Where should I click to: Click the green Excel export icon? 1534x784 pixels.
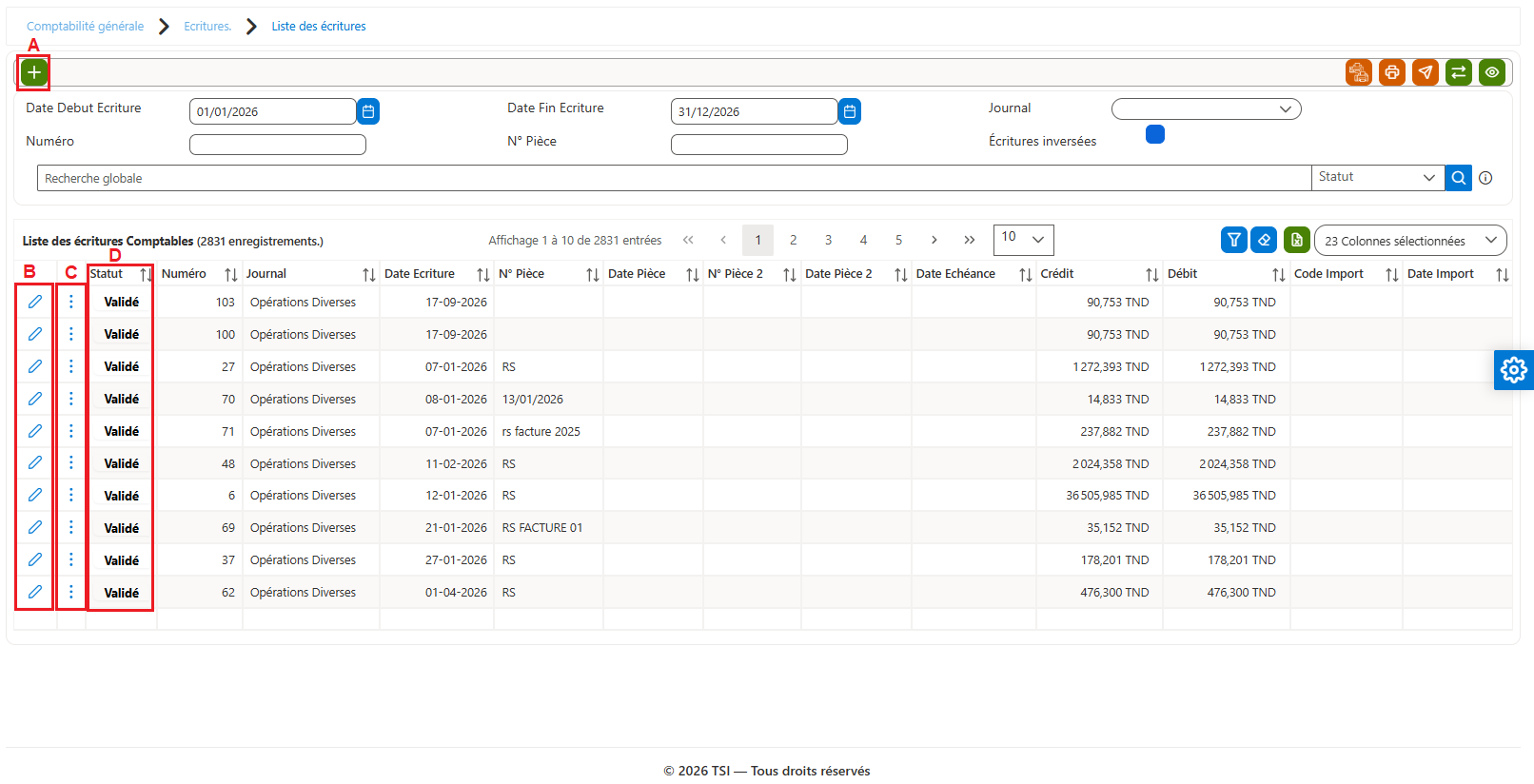1297,240
